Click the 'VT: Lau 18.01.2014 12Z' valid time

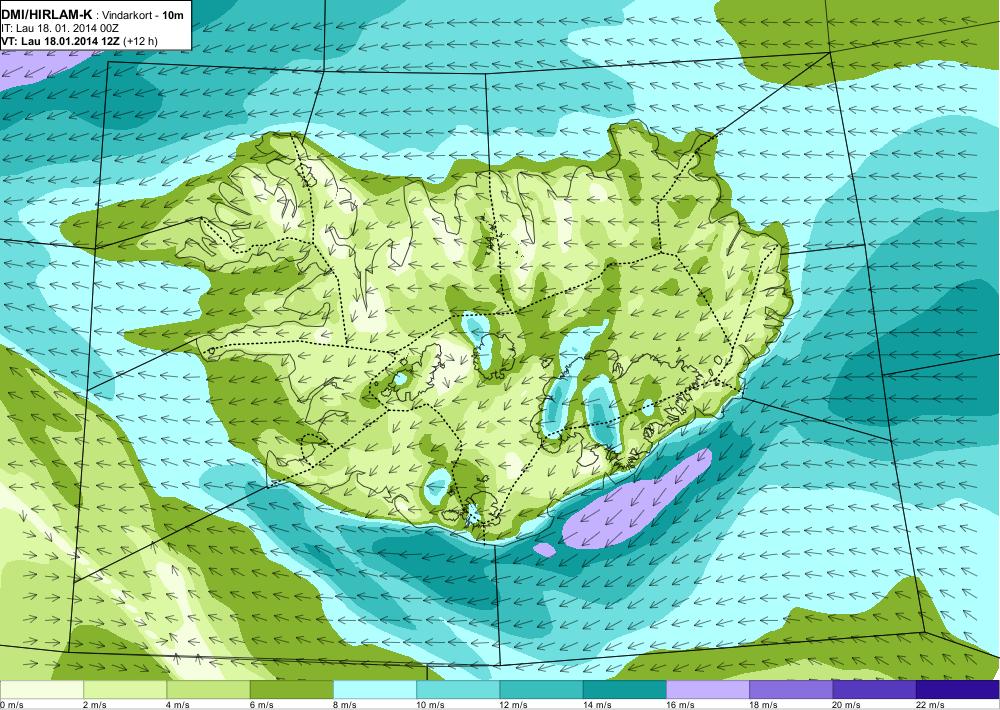[61, 41]
